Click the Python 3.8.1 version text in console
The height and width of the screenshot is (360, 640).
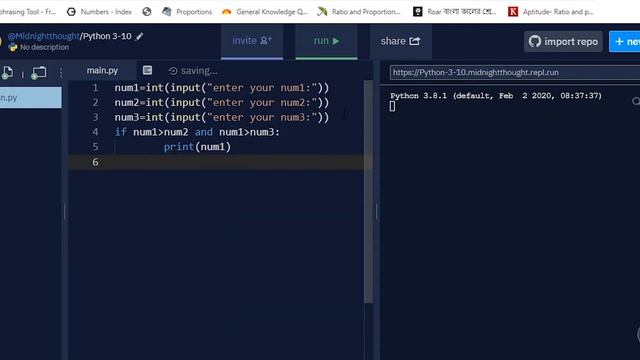[x=496, y=96]
